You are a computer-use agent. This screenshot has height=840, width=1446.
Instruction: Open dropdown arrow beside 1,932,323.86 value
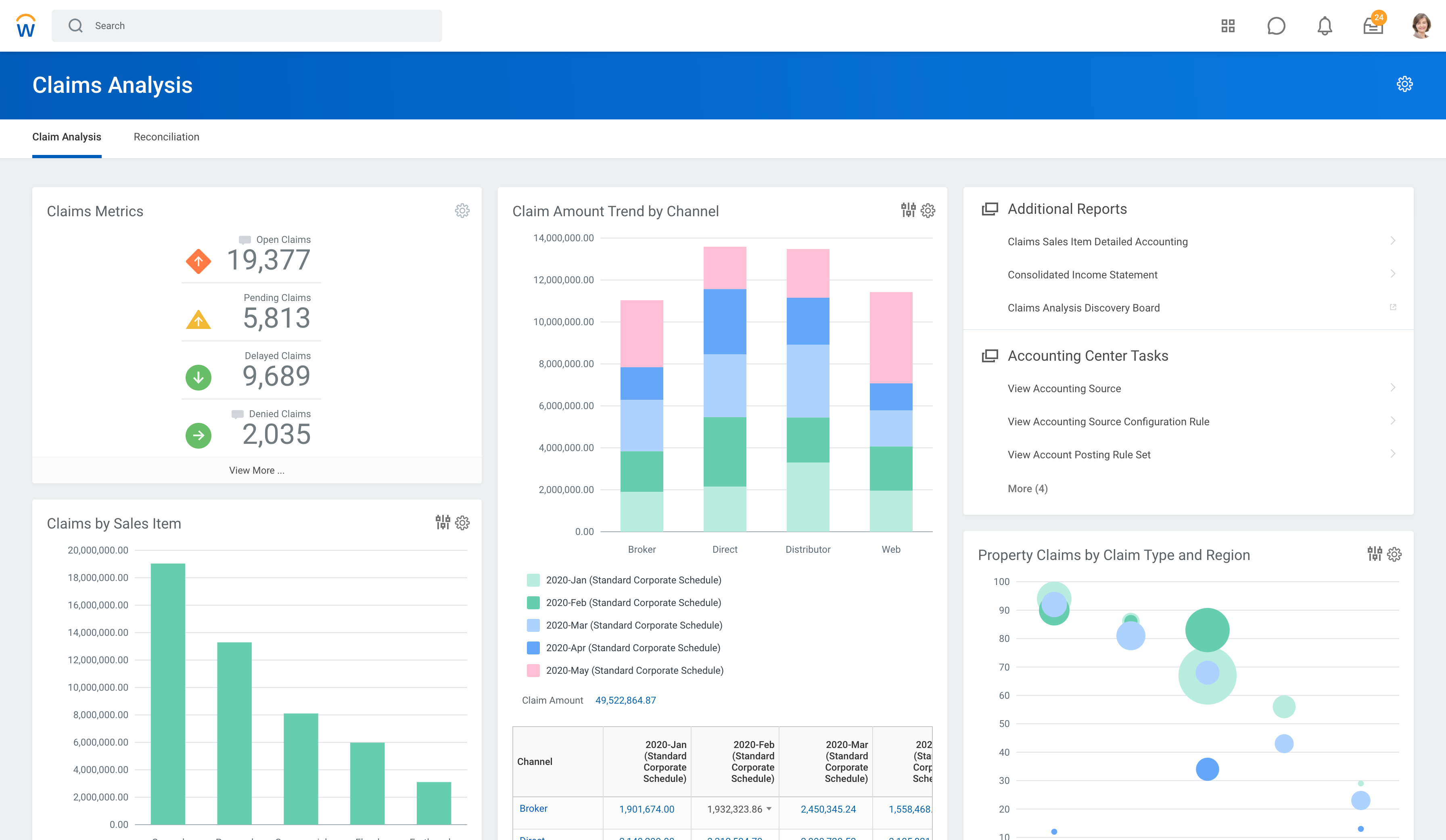pyautogui.click(x=769, y=809)
